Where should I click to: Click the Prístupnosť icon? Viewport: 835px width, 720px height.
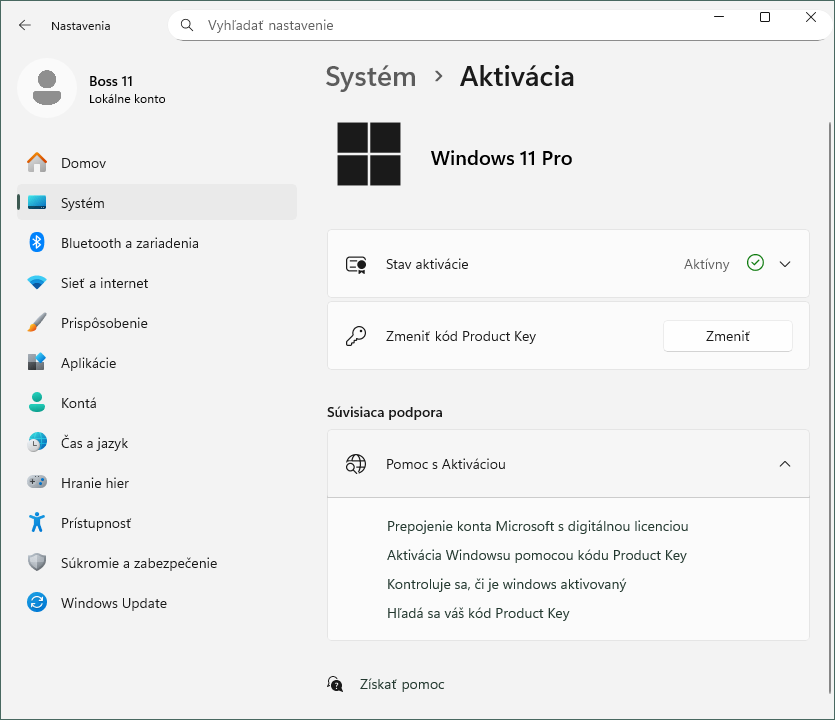pyautogui.click(x=38, y=523)
